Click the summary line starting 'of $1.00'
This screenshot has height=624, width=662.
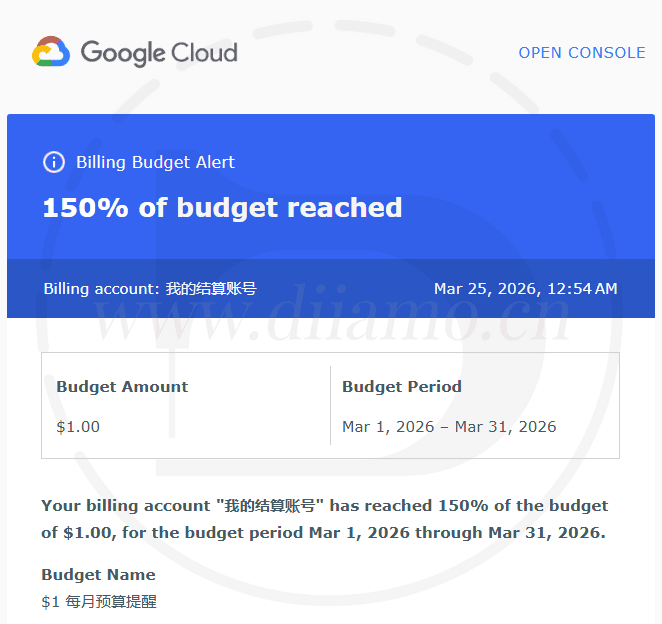322,533
